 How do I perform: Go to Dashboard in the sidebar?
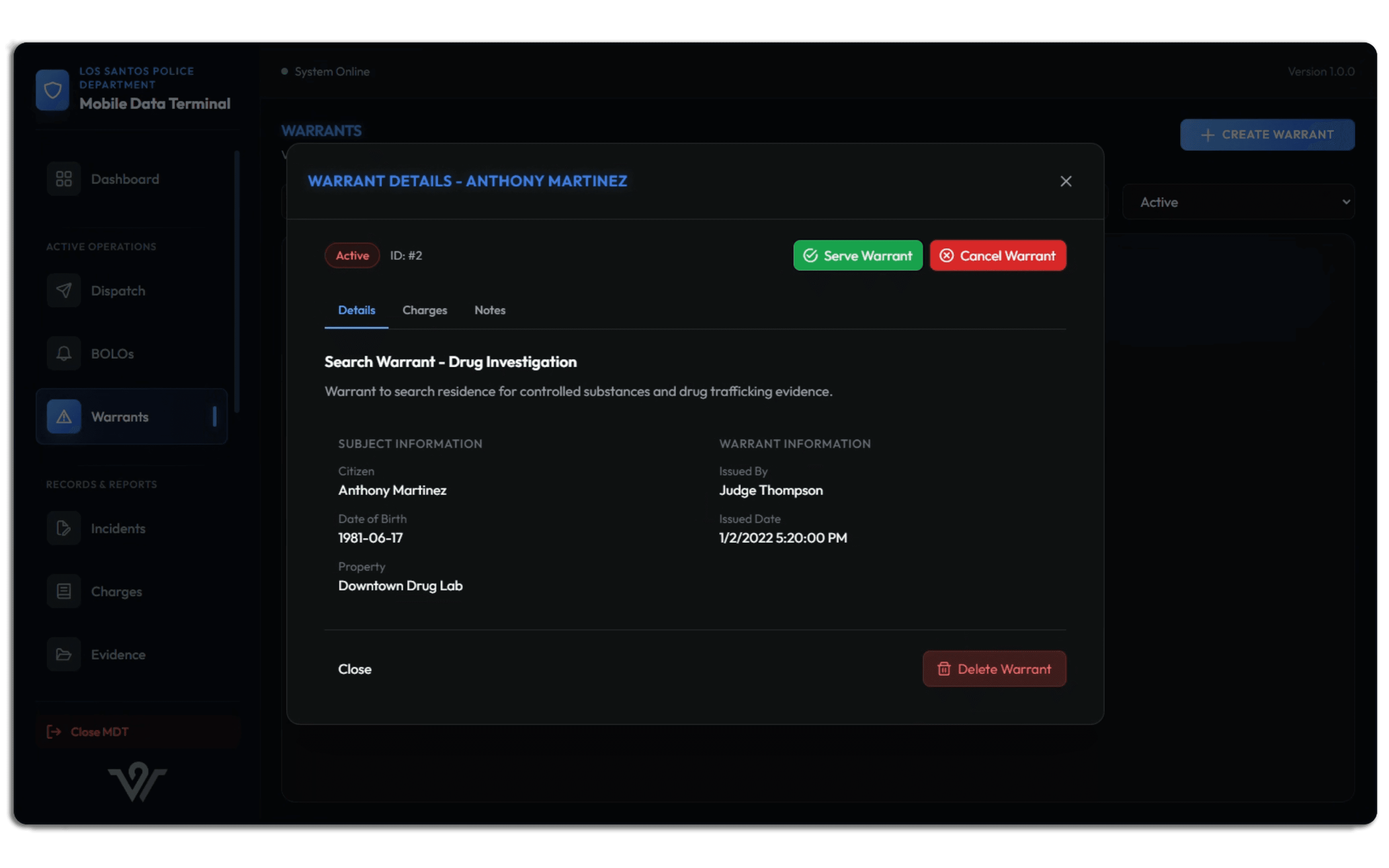coord(131,179)
